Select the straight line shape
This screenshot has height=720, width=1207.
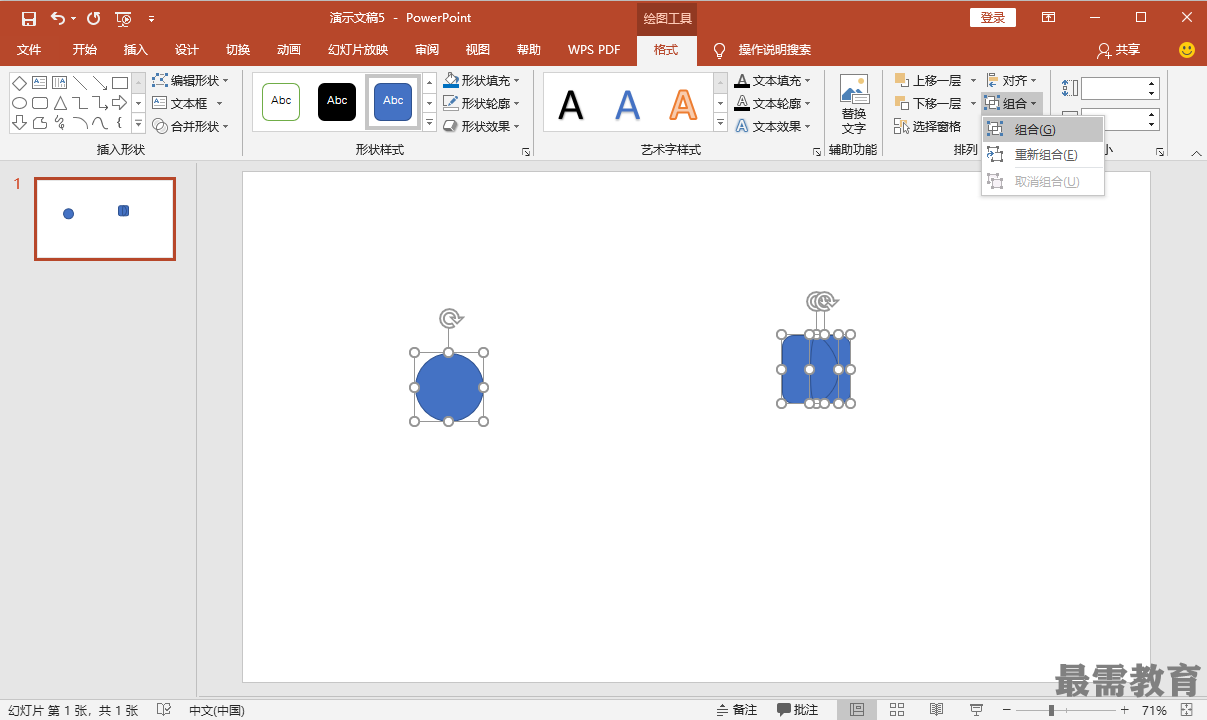(80, 83)
